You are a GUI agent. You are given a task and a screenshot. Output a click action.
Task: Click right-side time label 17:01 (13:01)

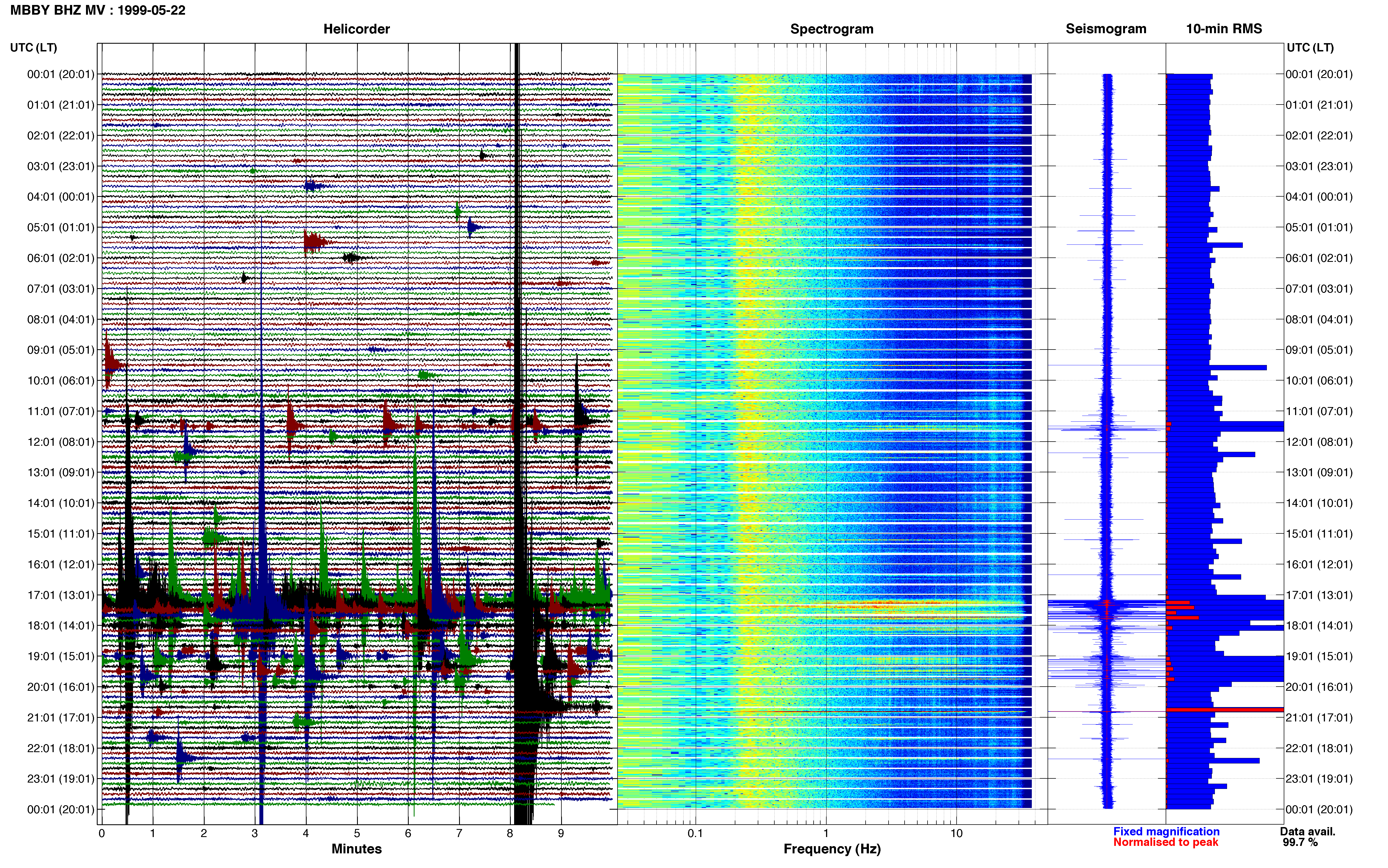(x=1319, y=595)
